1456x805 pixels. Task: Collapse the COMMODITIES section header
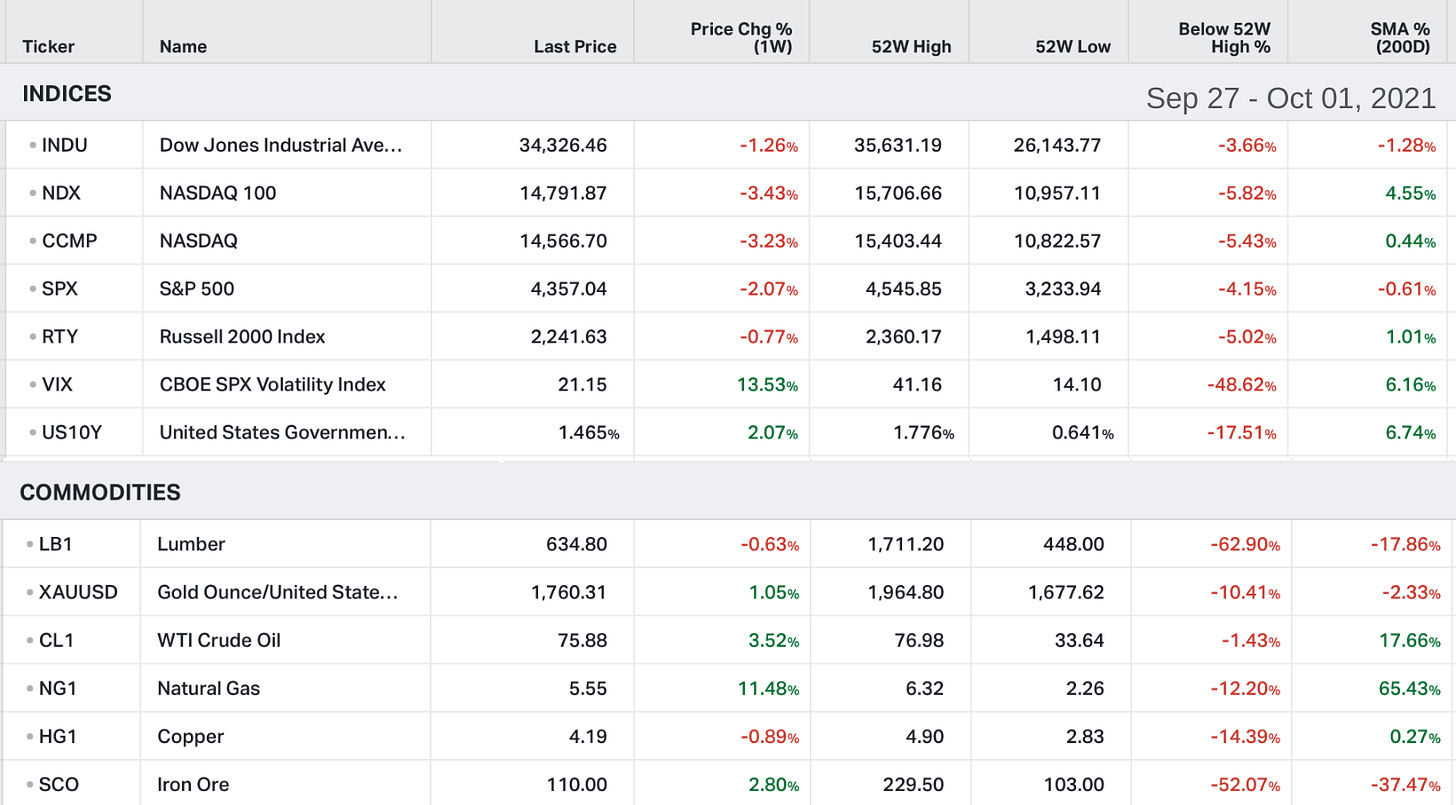point(100,493)
